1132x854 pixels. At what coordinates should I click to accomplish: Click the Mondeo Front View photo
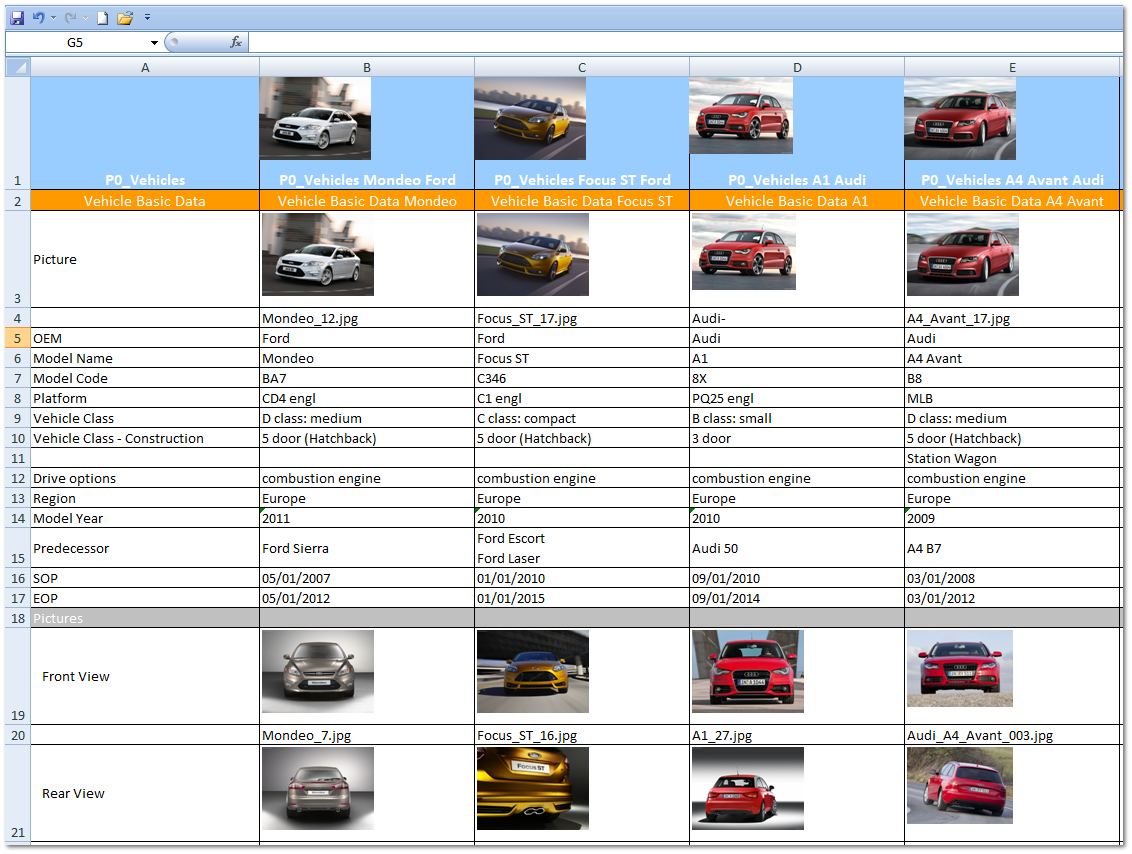pyautogui.click(x=318, y=671)
